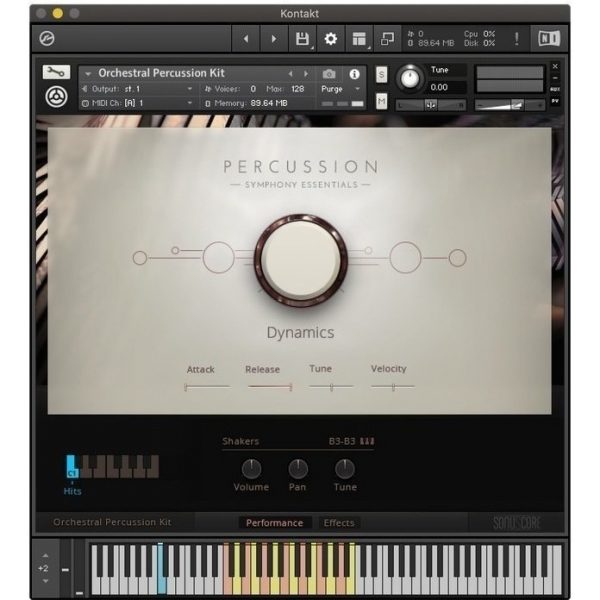Mute the instrument with M button

point(382,101)
